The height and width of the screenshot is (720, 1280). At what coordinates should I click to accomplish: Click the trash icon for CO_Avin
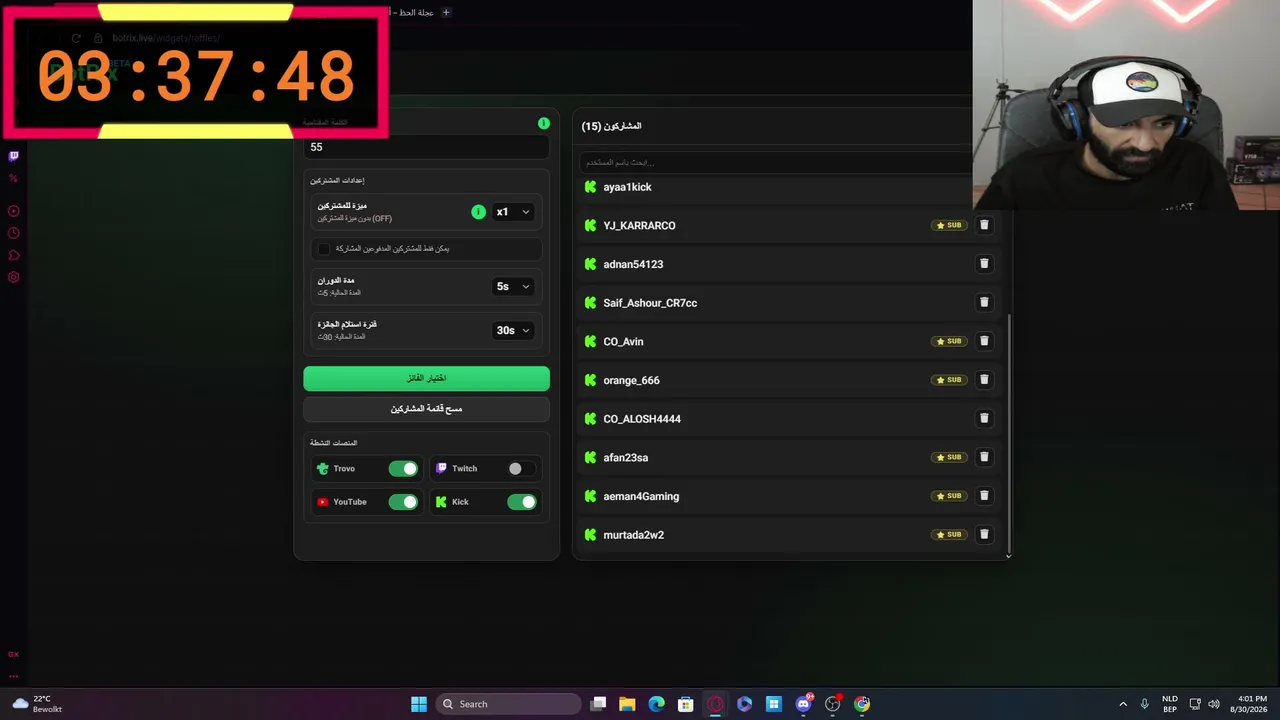[984, 341]
